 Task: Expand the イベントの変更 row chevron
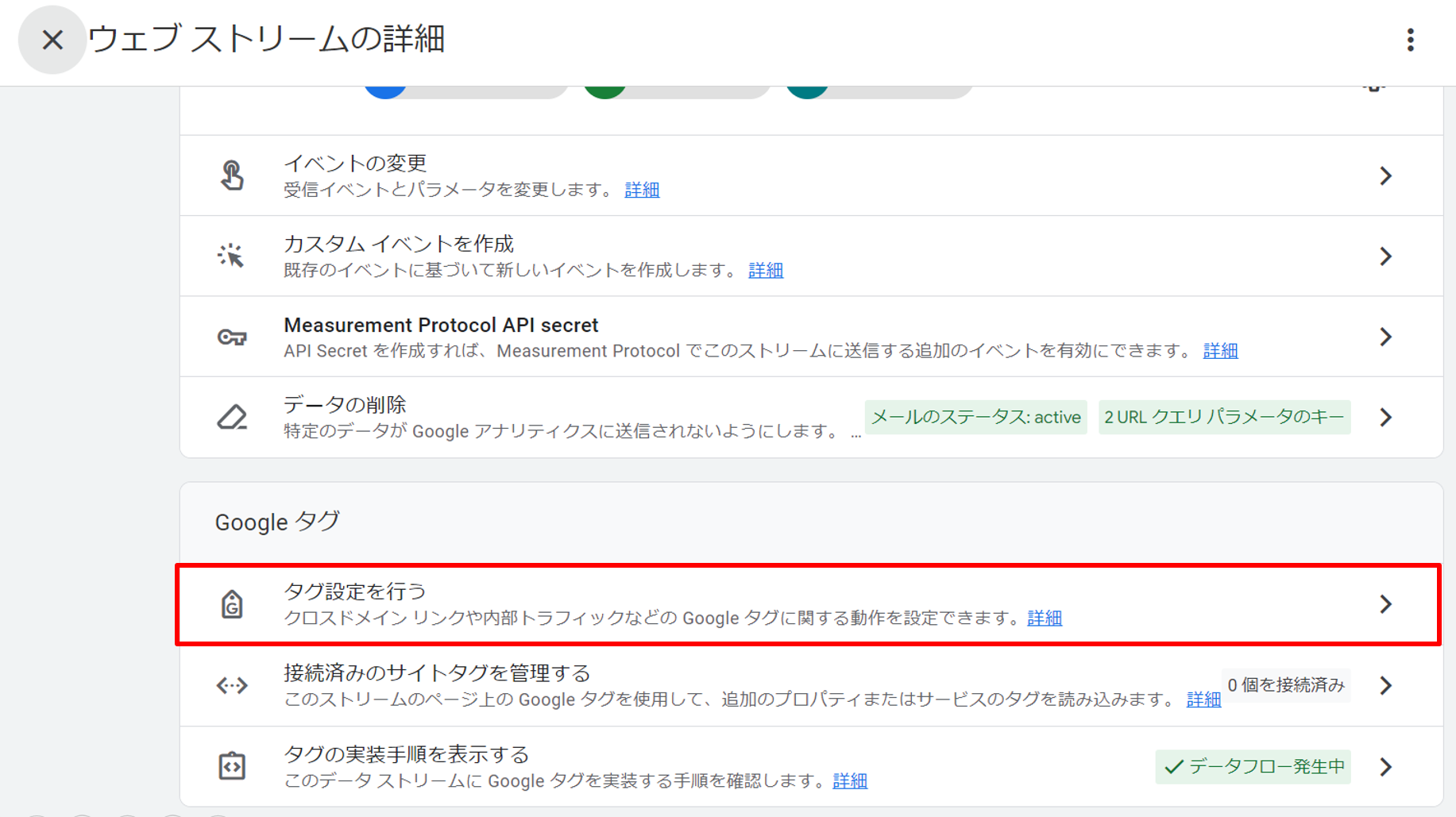pos(1385,175)
